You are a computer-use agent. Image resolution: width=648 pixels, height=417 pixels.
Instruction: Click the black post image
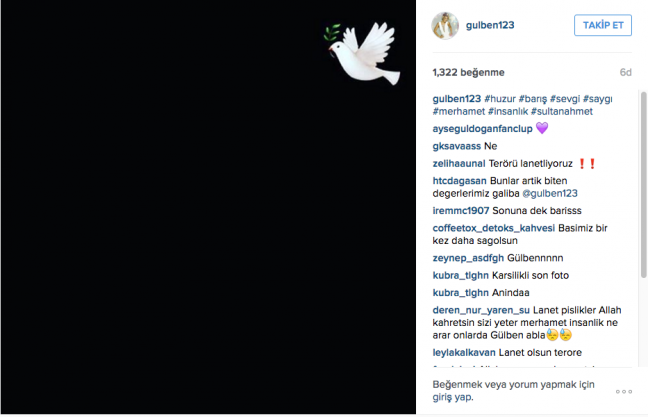pos(208,207)
